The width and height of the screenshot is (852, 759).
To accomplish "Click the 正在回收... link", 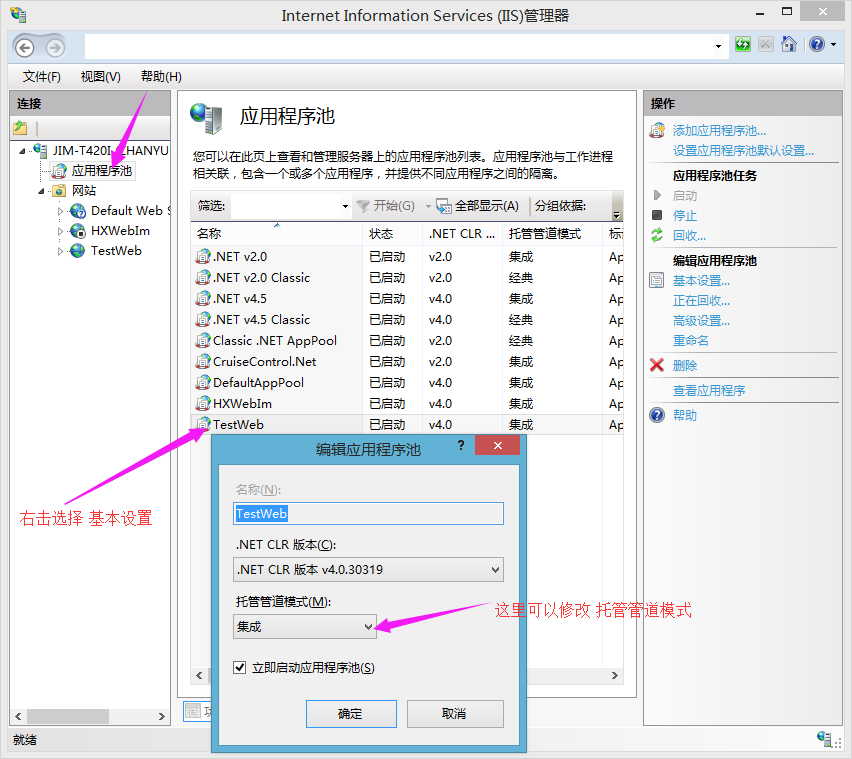I will pos(701,300).
